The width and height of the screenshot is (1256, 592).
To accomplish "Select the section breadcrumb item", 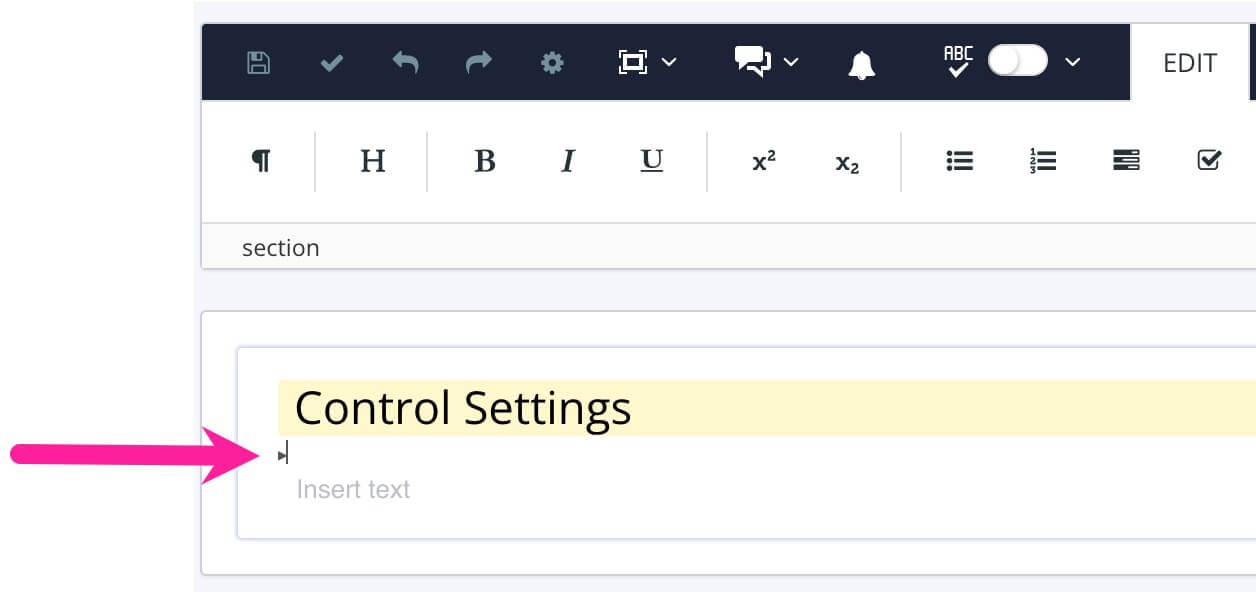I will 281,247.
